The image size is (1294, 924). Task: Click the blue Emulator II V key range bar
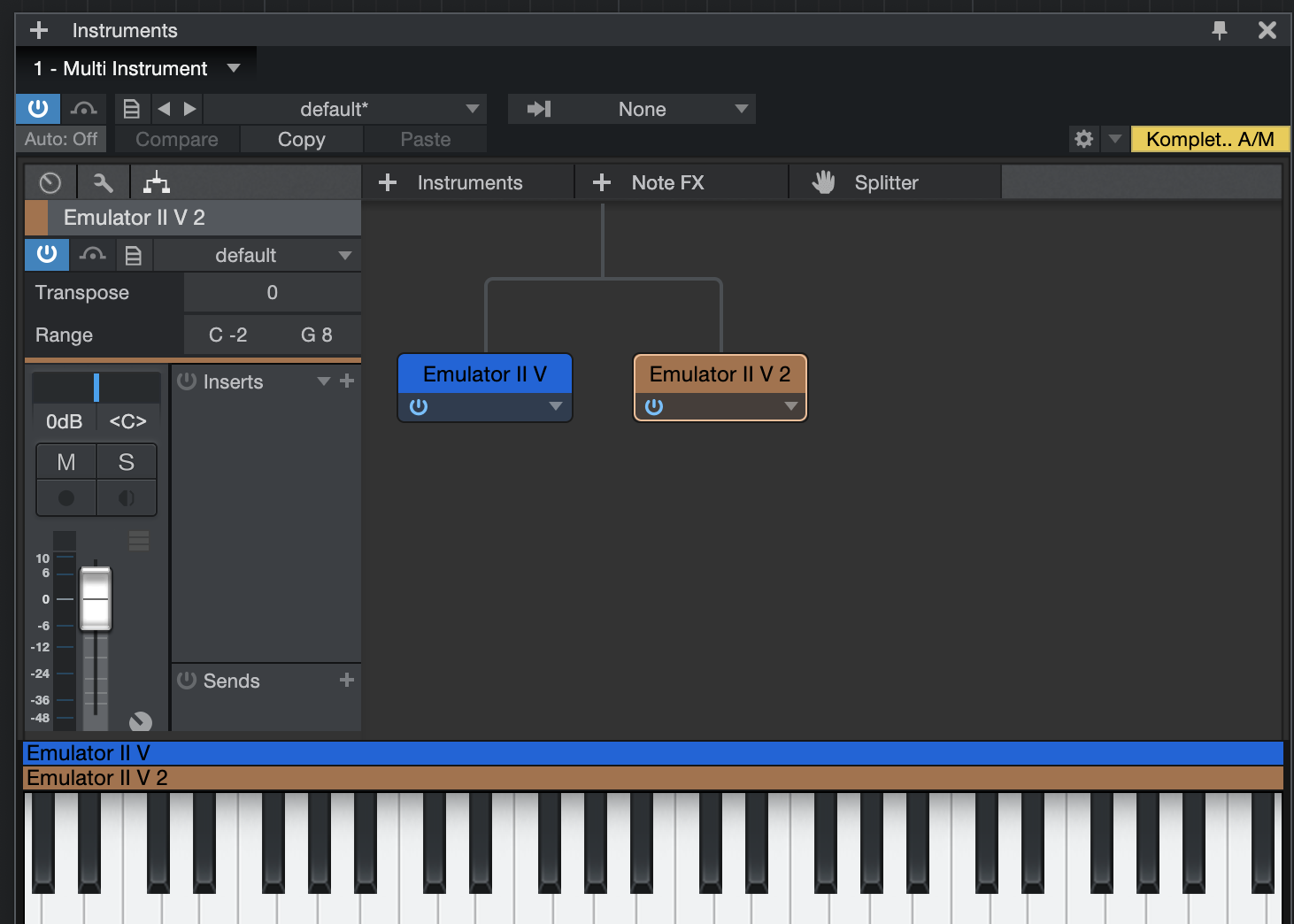click(x=653, y=753)
